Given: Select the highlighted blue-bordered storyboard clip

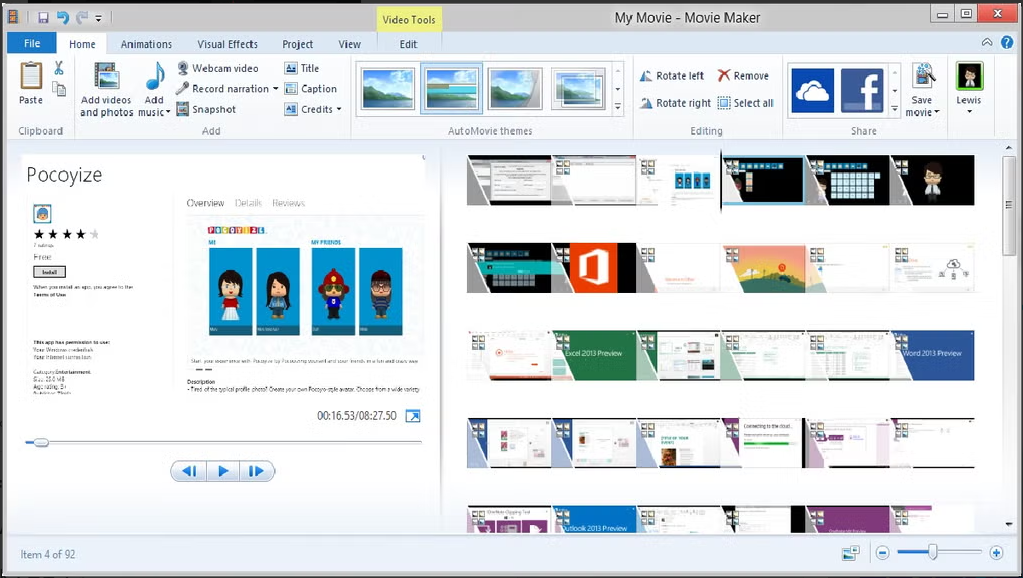Looking at the screenshot, I should (763, 180).
